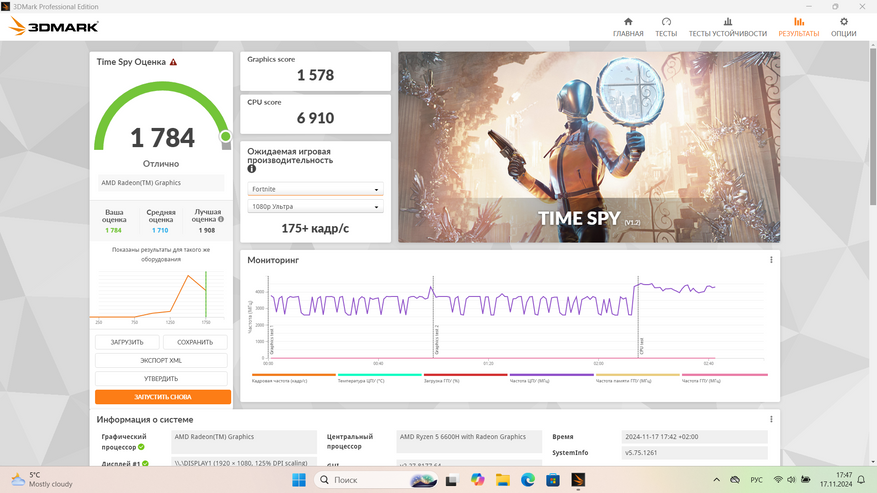Image resolution: width=877 pixels, height=493 pixels.
Task: Switch to the Результаты tab
Action: (x=799, y=27)
